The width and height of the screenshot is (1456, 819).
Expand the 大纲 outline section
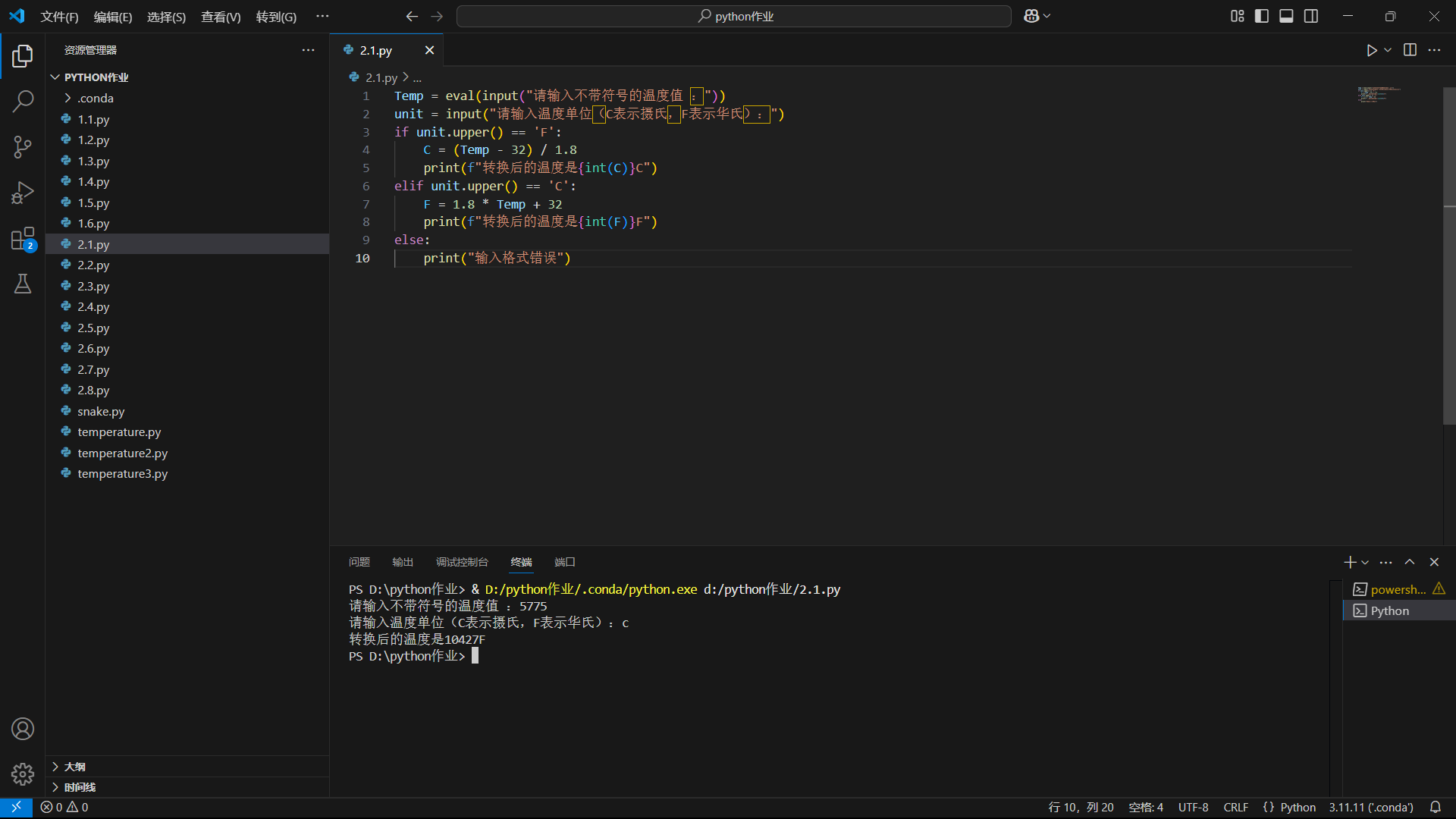click(x=74, y=767)
